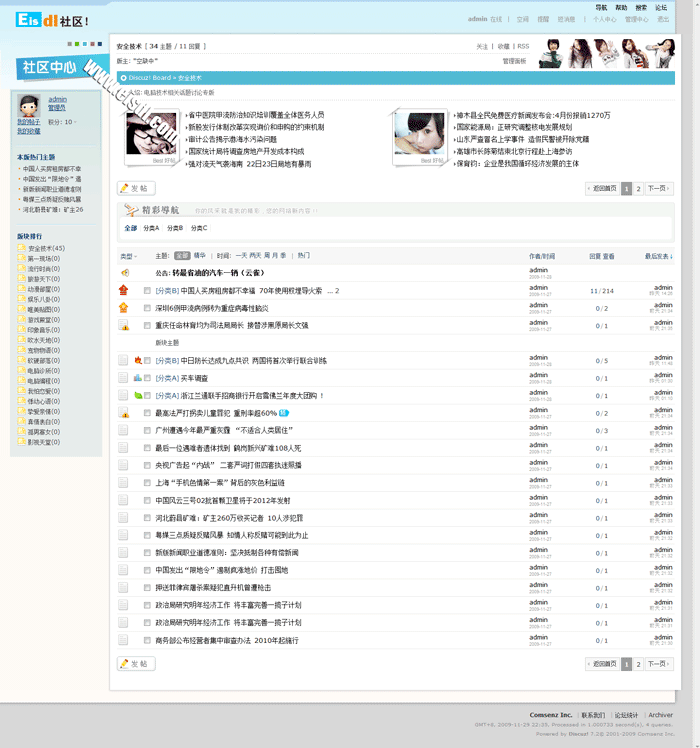Open the announcement 转最省油的汽车一辆（云雀）
This screenshot has width=700, height=748.
pos(218,273)
